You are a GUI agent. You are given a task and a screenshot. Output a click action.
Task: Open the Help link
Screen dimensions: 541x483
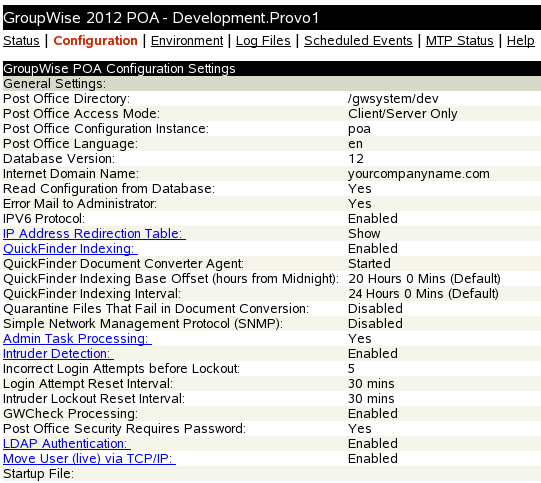[x=520, y=41]
